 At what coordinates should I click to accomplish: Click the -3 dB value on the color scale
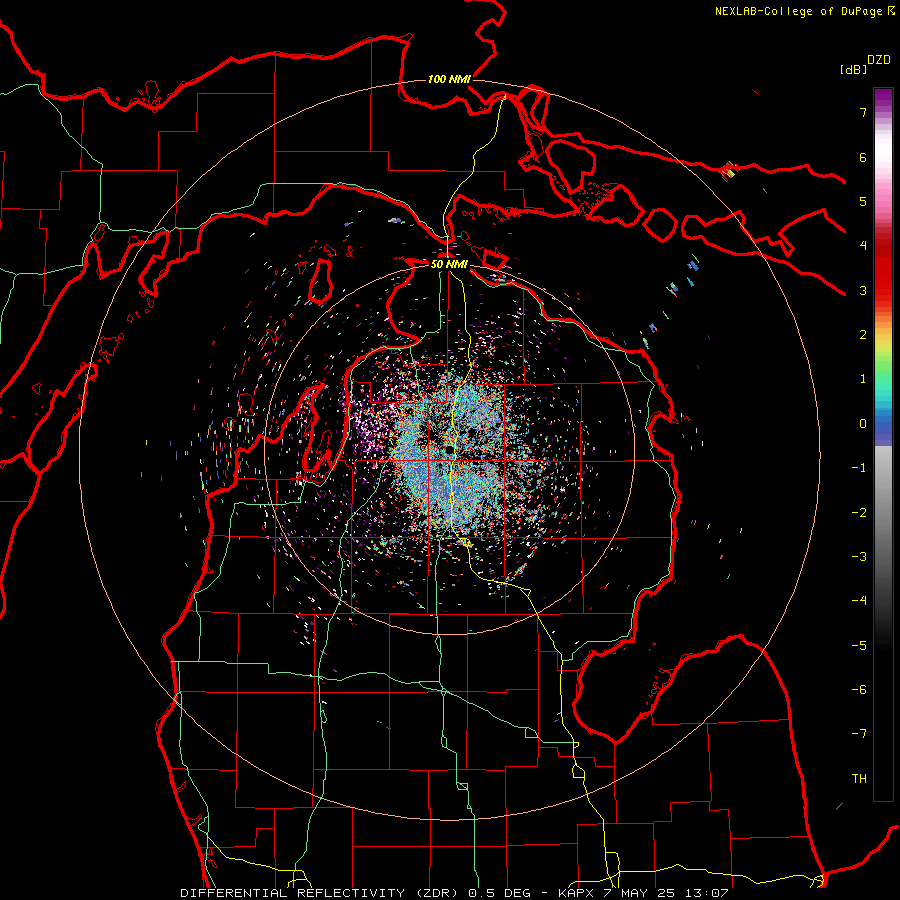[x=859, y=557]
